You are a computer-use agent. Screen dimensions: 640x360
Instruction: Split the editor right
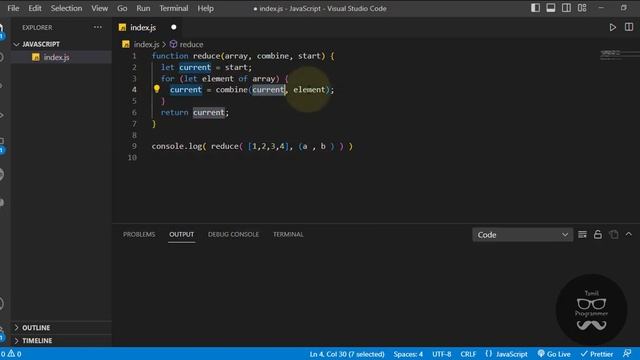[629, 27]
